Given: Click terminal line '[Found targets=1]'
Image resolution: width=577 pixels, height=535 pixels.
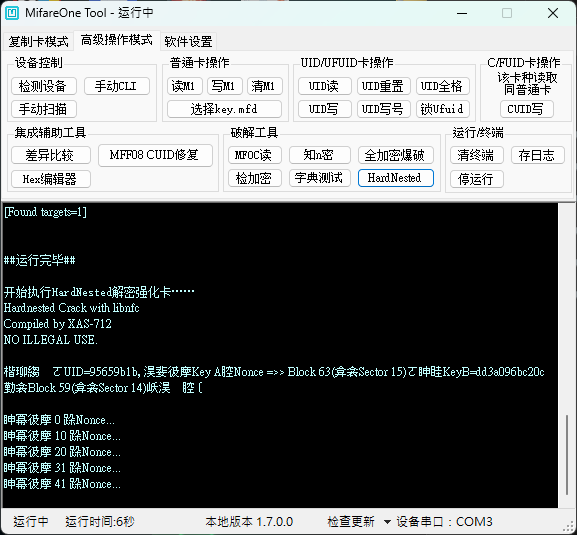Looking at the screenshot, I should click(x=45, y=212).
